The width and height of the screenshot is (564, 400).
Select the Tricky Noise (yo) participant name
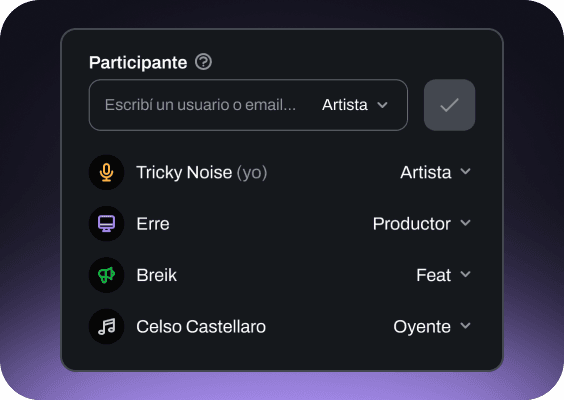201,172
